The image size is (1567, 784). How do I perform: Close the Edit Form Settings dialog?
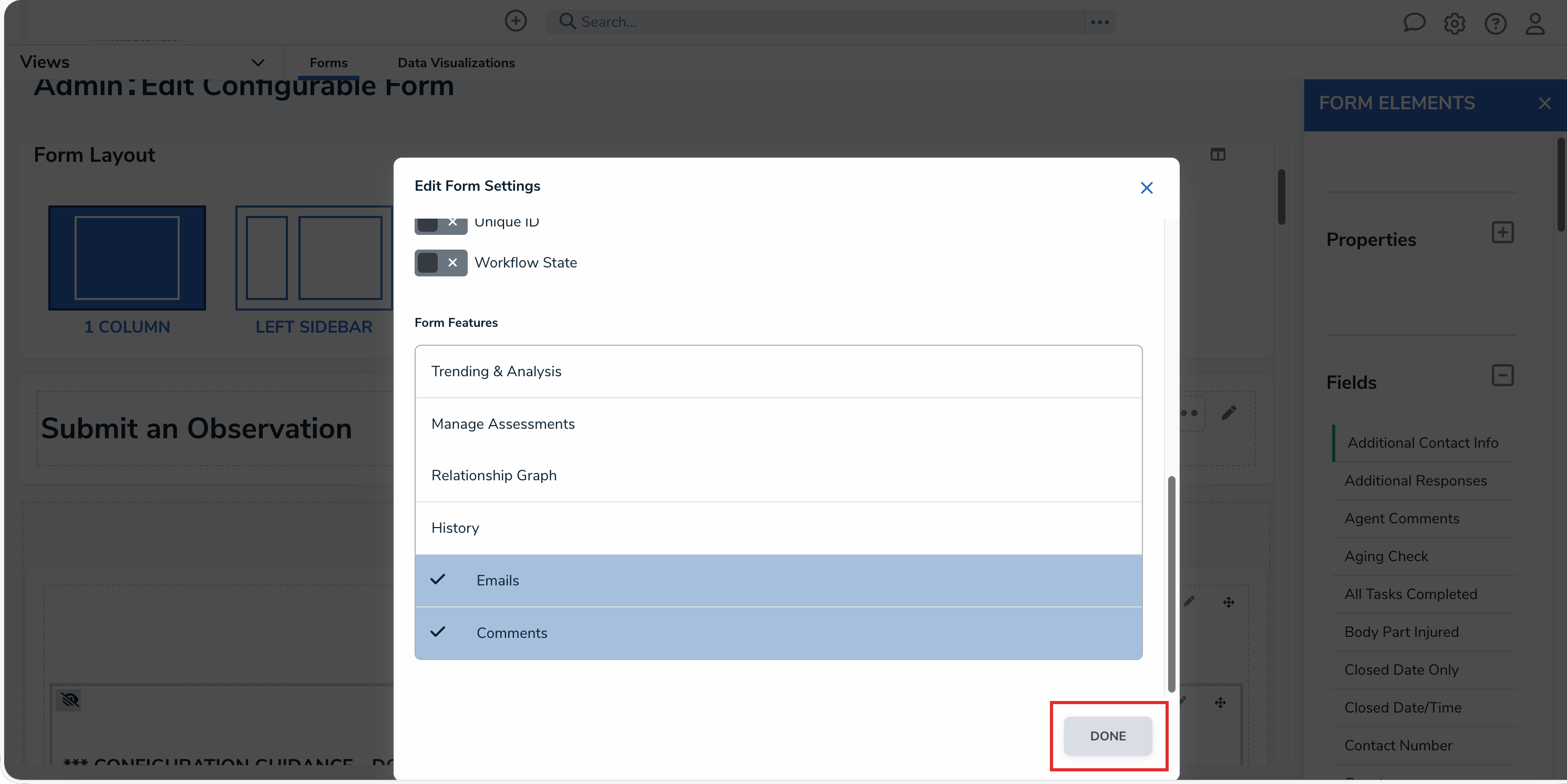[x=1146, y=188]
